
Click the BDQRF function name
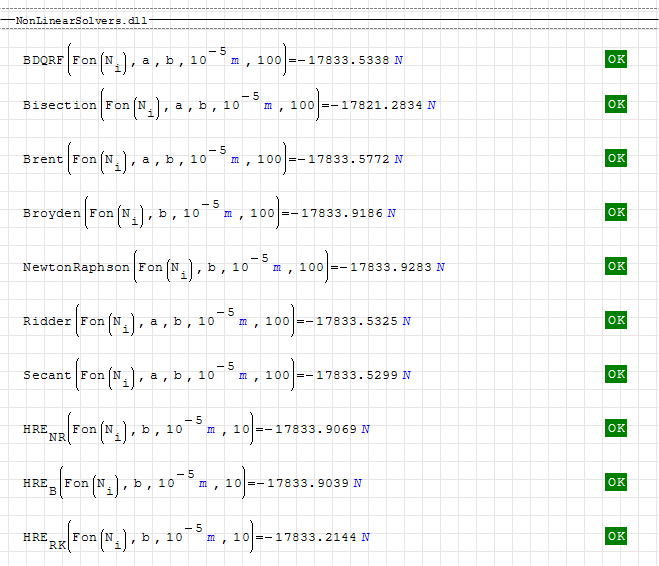point(41,60)
